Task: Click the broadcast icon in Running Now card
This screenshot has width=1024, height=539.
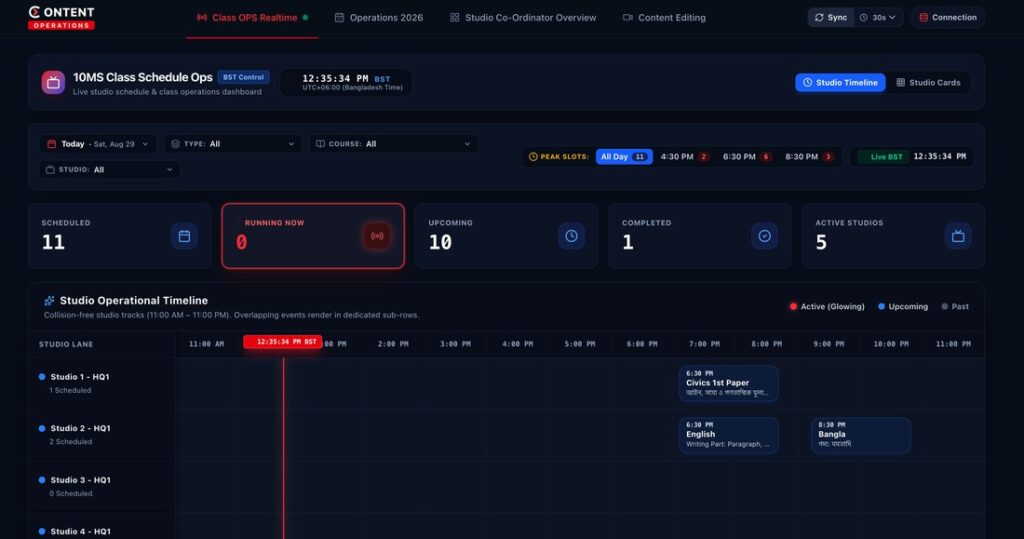Action: 377,236
